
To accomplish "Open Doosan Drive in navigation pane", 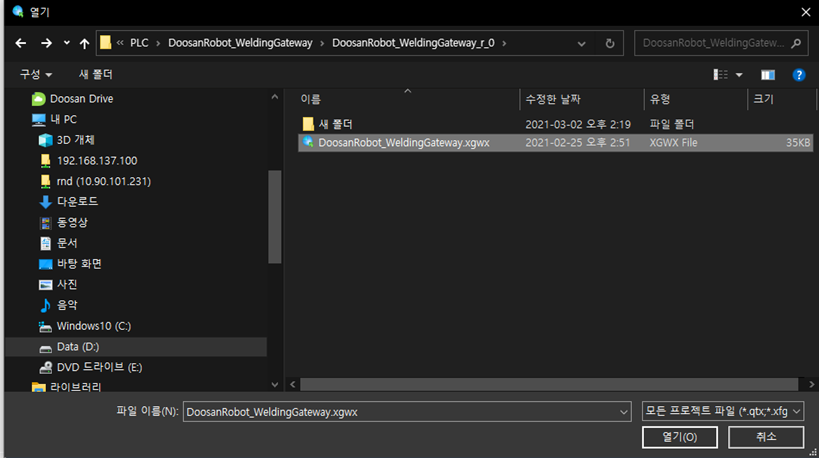I will click(81, 99).
